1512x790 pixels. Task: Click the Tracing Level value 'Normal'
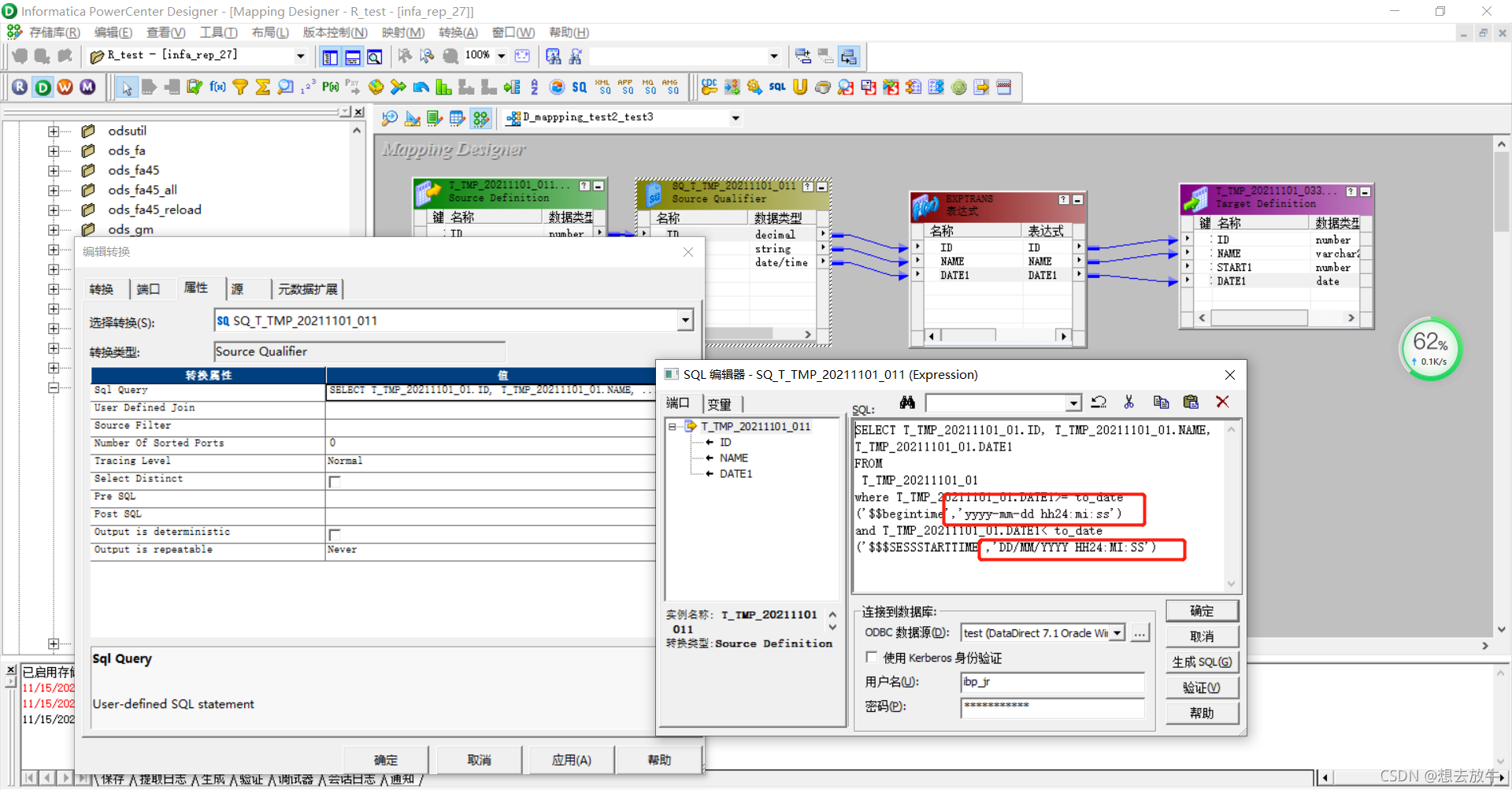coord(345,462)
